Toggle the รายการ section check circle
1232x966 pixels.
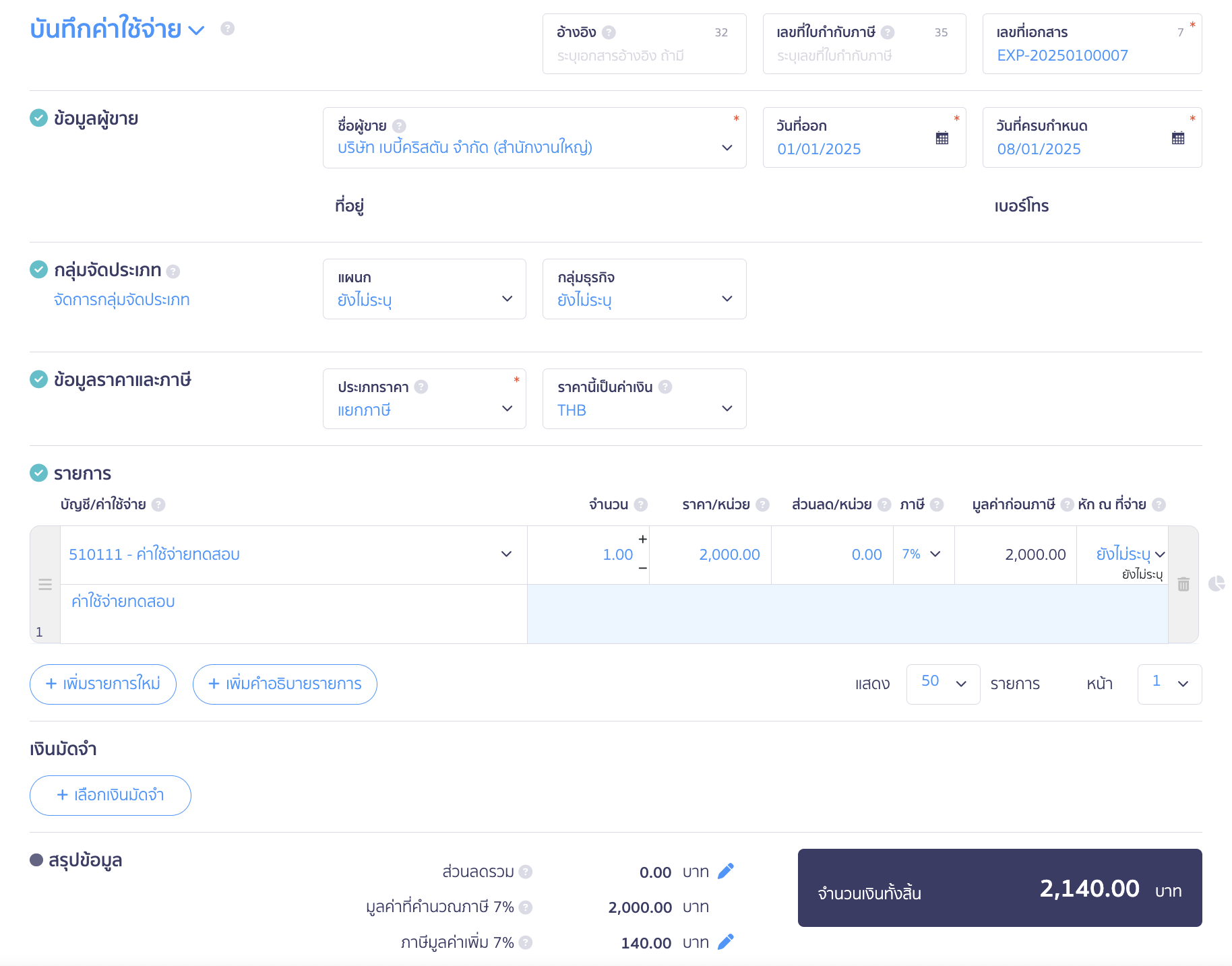click(39, 473)
